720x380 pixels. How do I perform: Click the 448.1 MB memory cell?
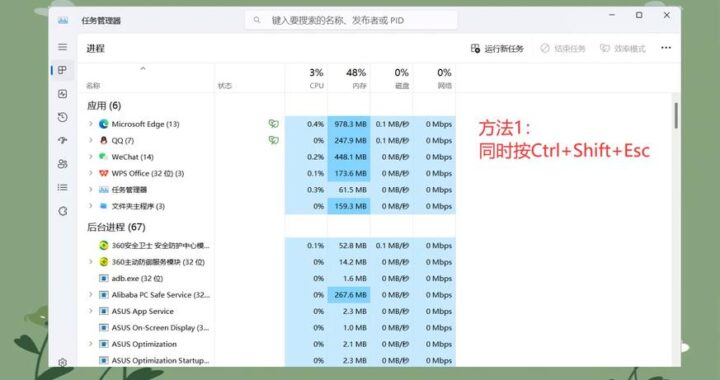pos(349,157)
